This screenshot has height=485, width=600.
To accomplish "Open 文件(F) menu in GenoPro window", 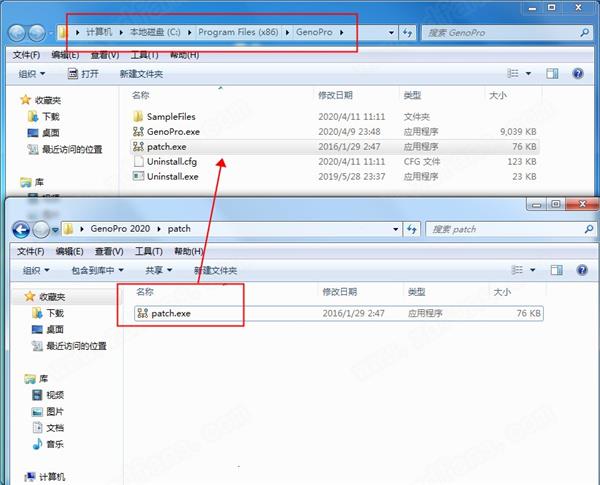I will (26, 55).
